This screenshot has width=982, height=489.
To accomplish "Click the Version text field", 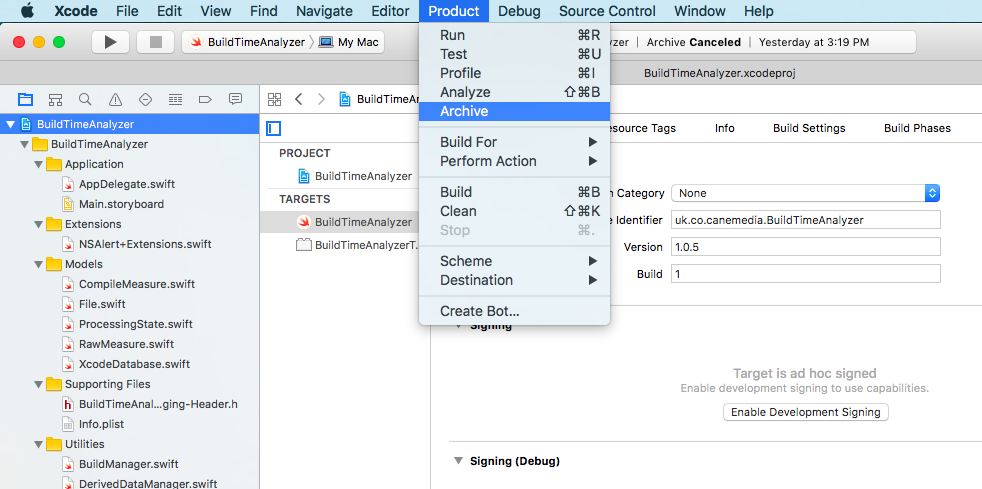I will point(805,247).
